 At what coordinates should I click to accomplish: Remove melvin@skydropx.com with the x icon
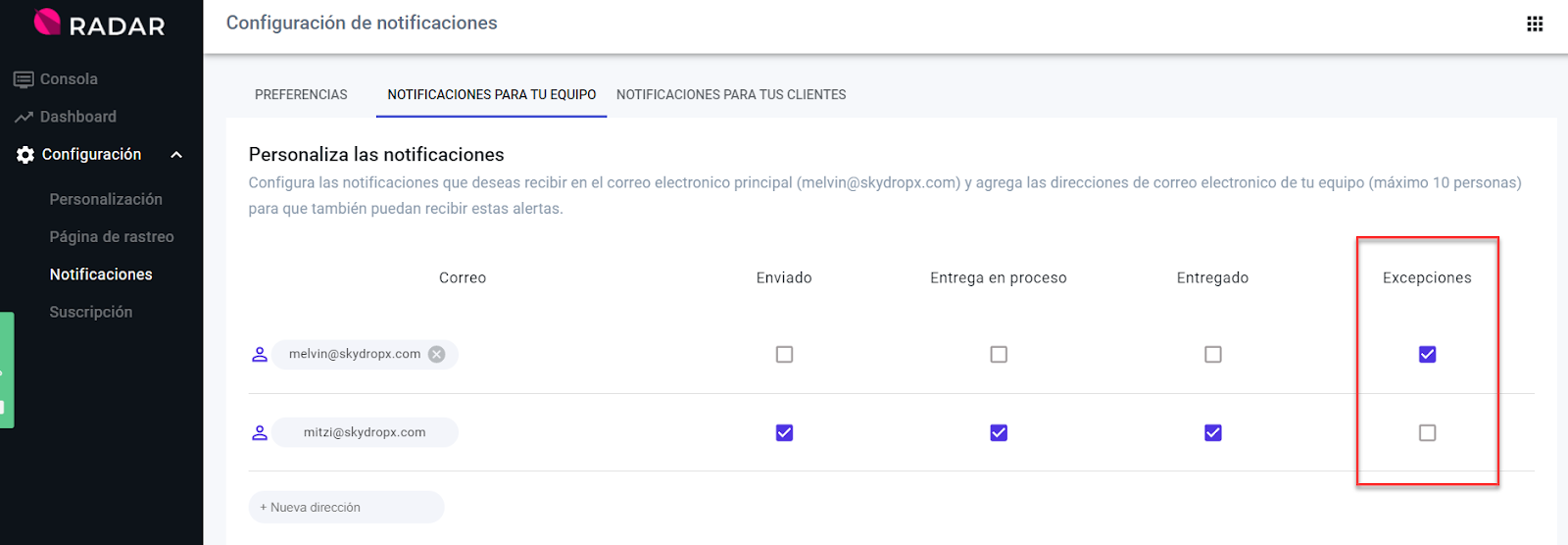[437, 355]
